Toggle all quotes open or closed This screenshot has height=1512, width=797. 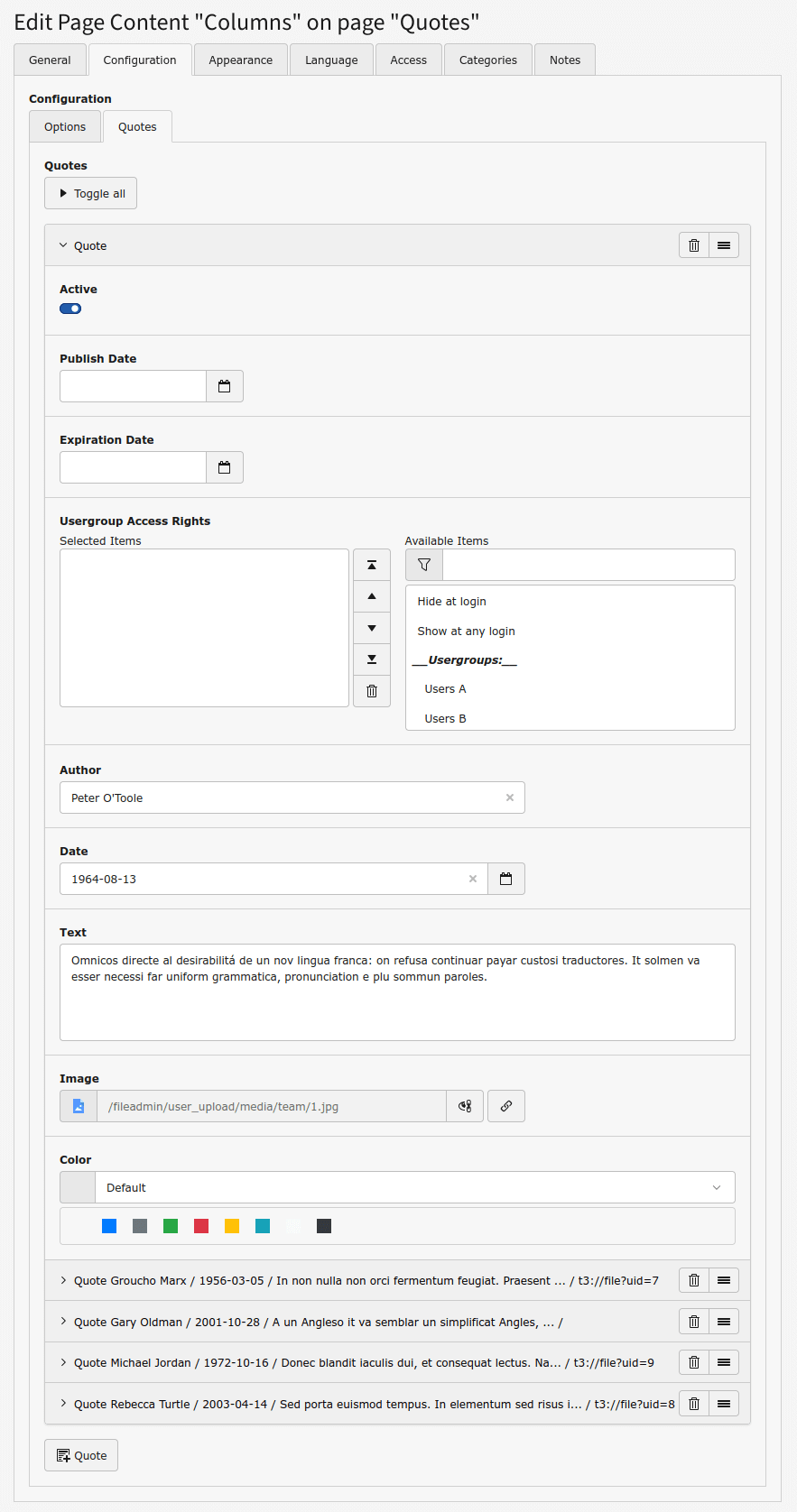point(90,193)
